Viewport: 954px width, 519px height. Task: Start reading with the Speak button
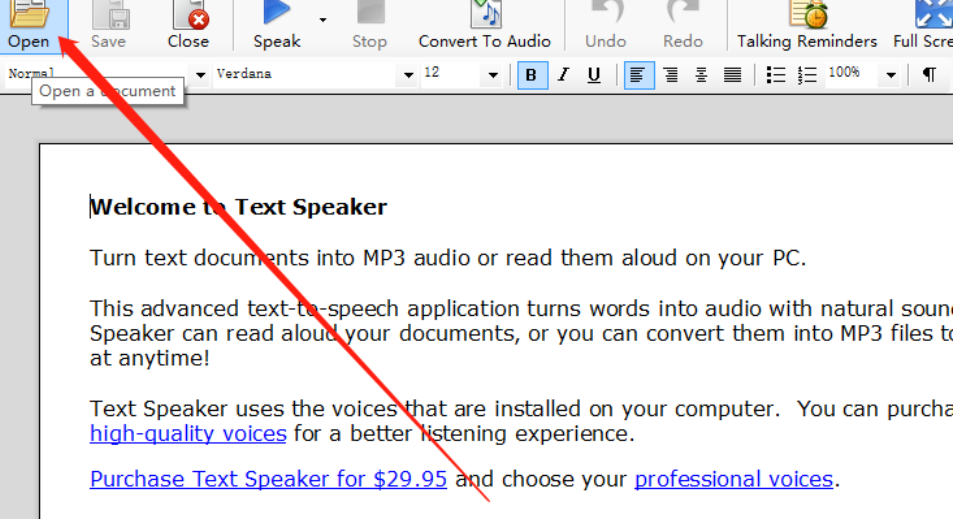coord(277,24)
